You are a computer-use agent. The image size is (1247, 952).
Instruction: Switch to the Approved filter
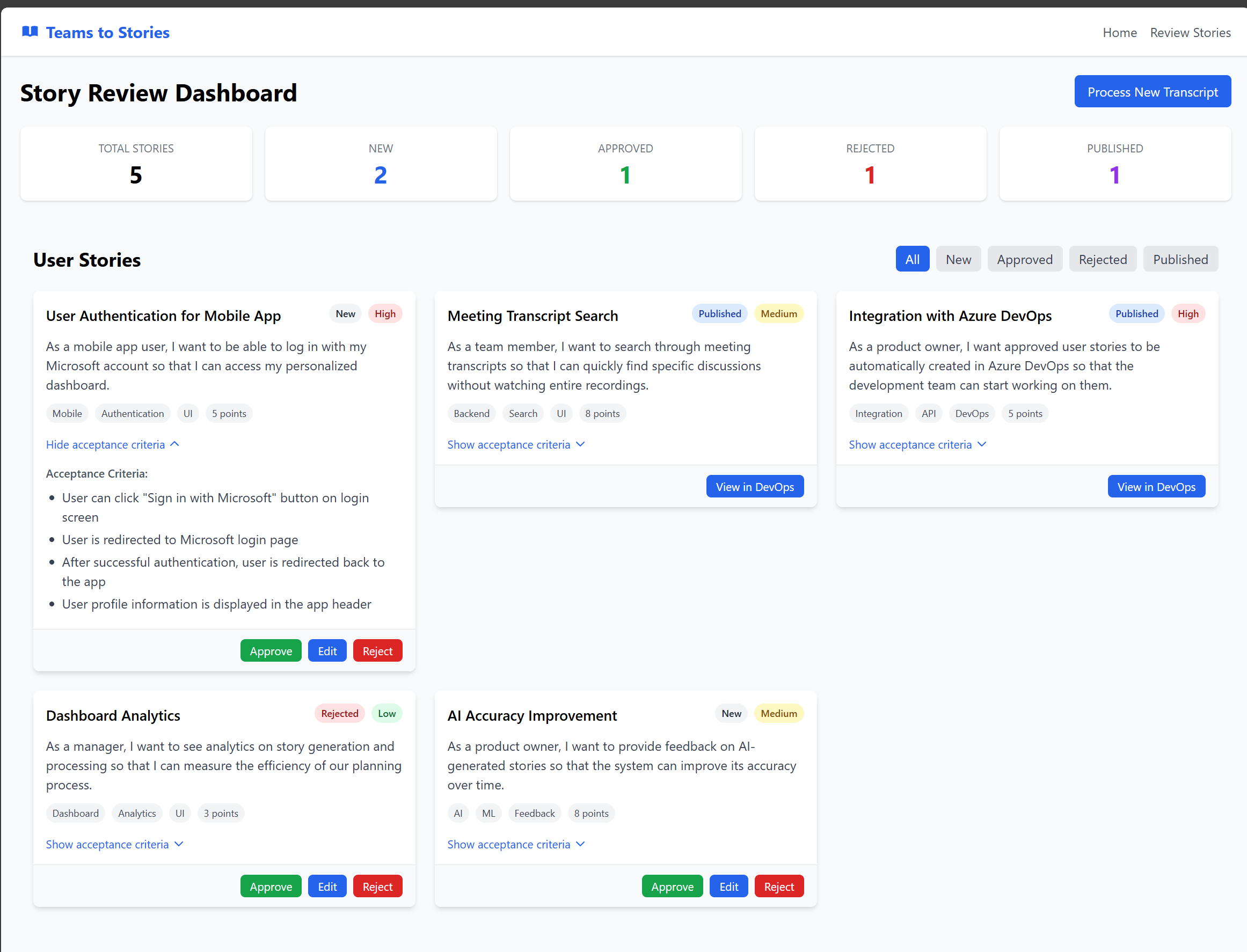[x=1024, y=260]
